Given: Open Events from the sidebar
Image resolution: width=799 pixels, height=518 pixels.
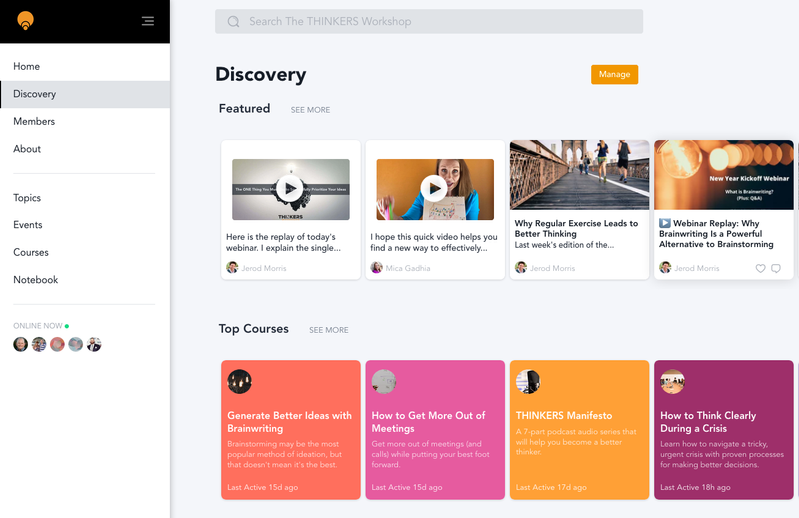Looking at the screenshot, I should (85, 225).
